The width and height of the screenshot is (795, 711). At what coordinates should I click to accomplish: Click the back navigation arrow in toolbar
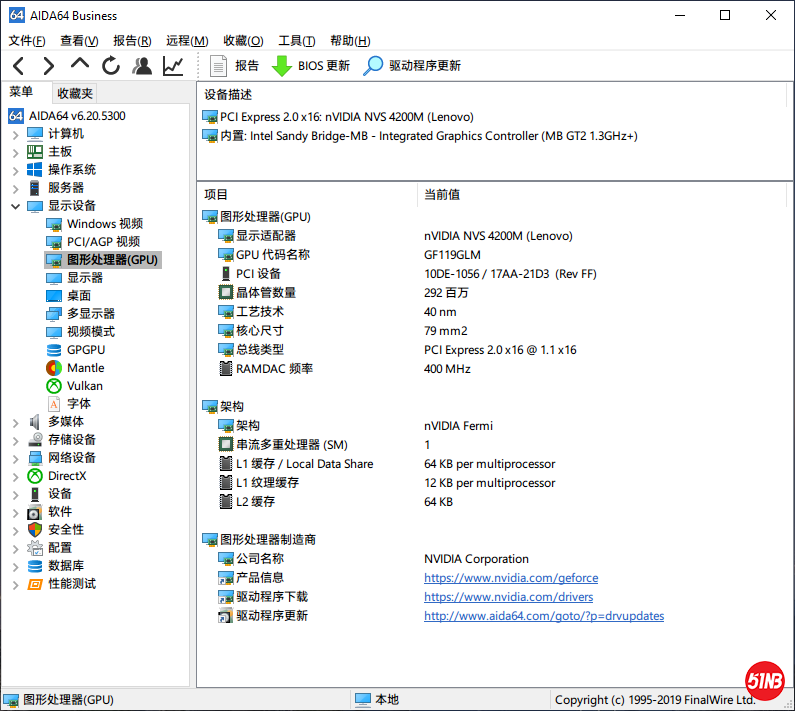[19, 66]
